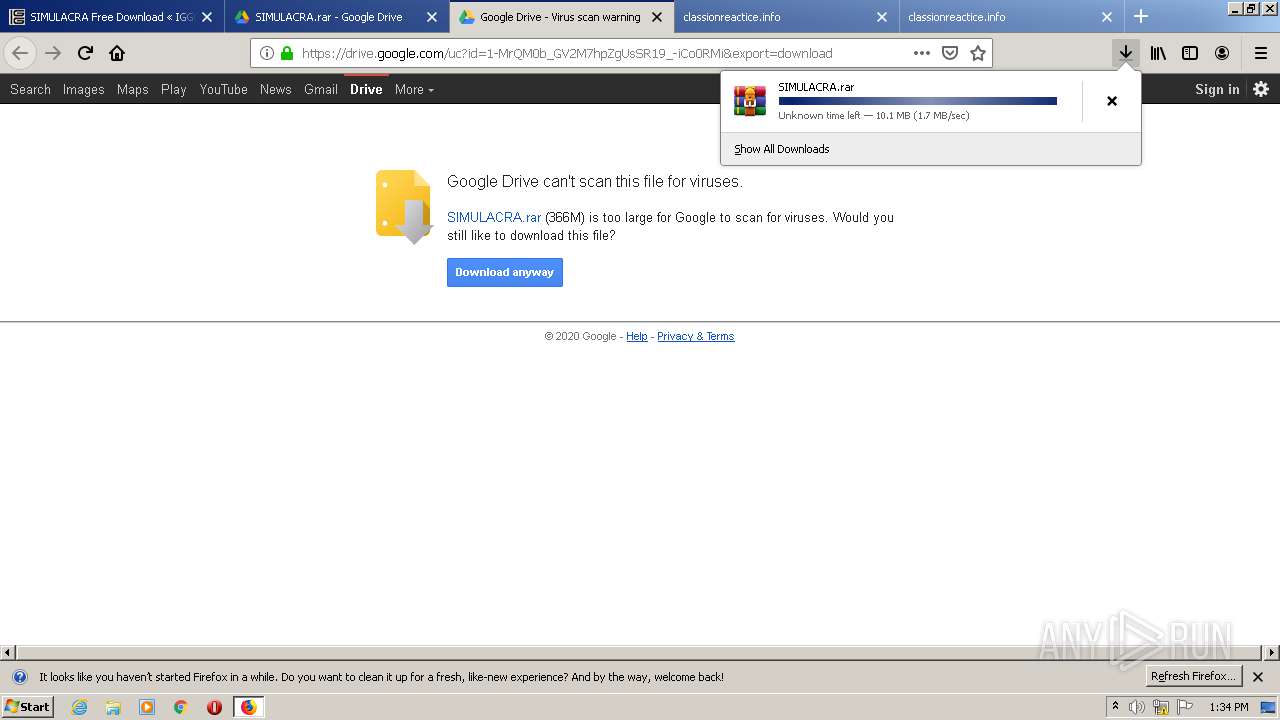Click the notification bar question icon
The width and height of the screenshot is (1280, 720).
19,677
